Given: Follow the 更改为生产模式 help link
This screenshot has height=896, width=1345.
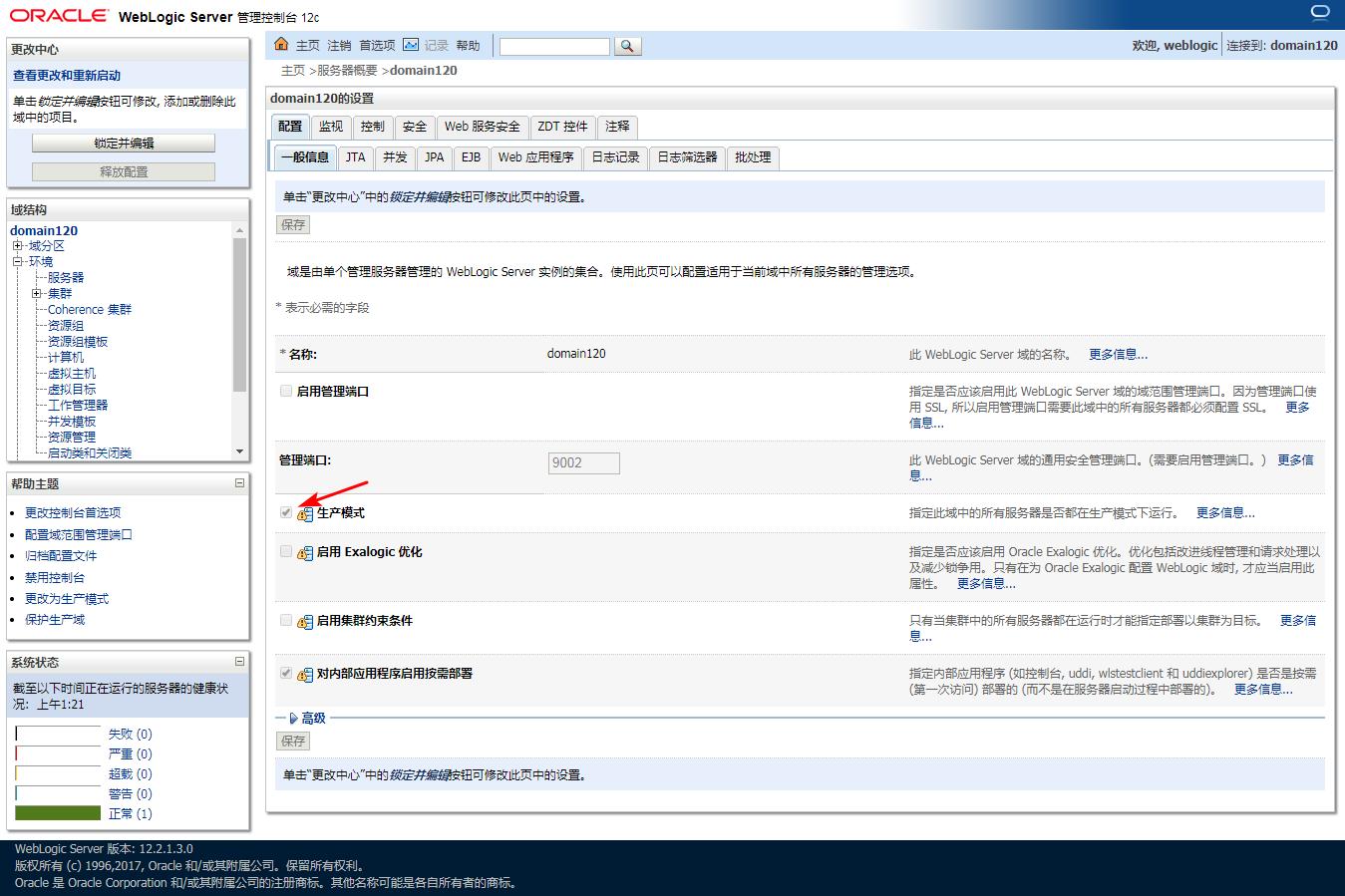Looking at the screenshot, I should 66,598.
